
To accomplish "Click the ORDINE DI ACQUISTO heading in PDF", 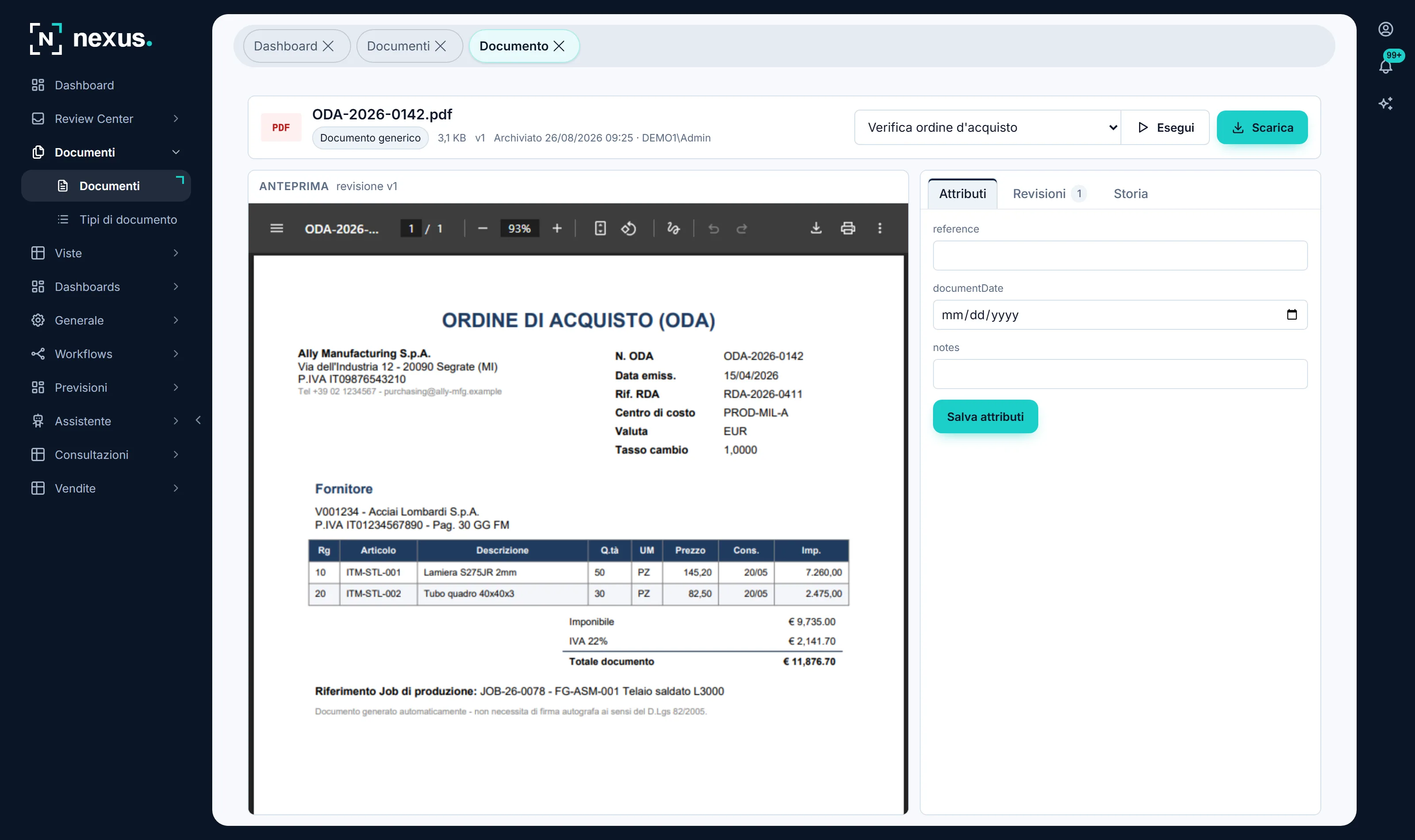I will pyautogui.click(x=578, y=321).
